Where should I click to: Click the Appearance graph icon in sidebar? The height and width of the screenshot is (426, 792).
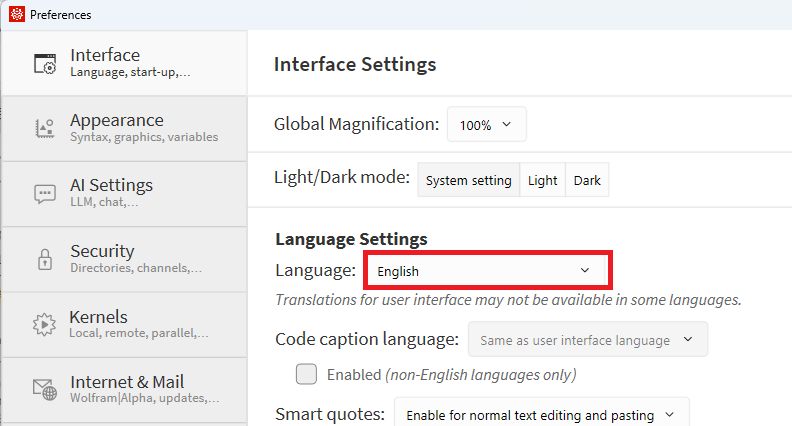[x=45, y=128]
